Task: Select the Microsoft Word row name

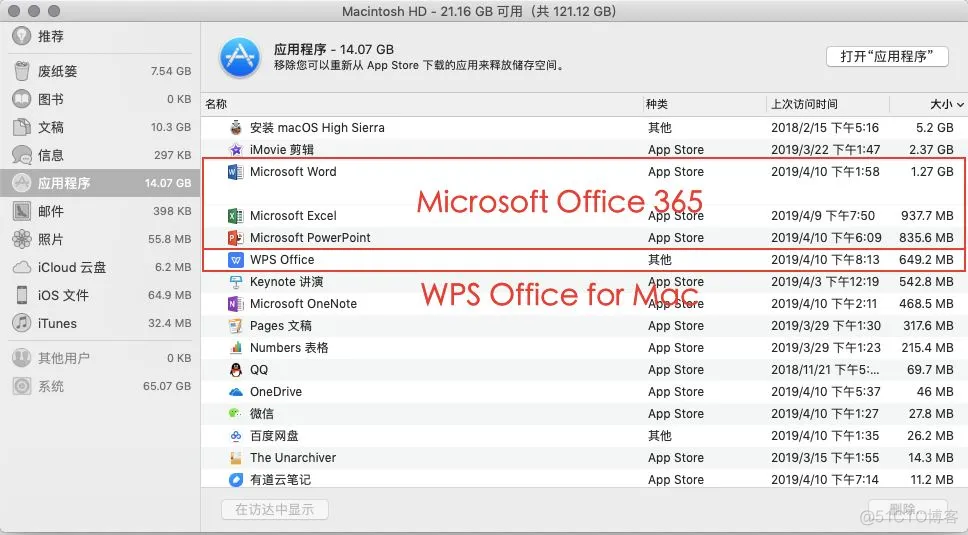Action: [293, 172]
